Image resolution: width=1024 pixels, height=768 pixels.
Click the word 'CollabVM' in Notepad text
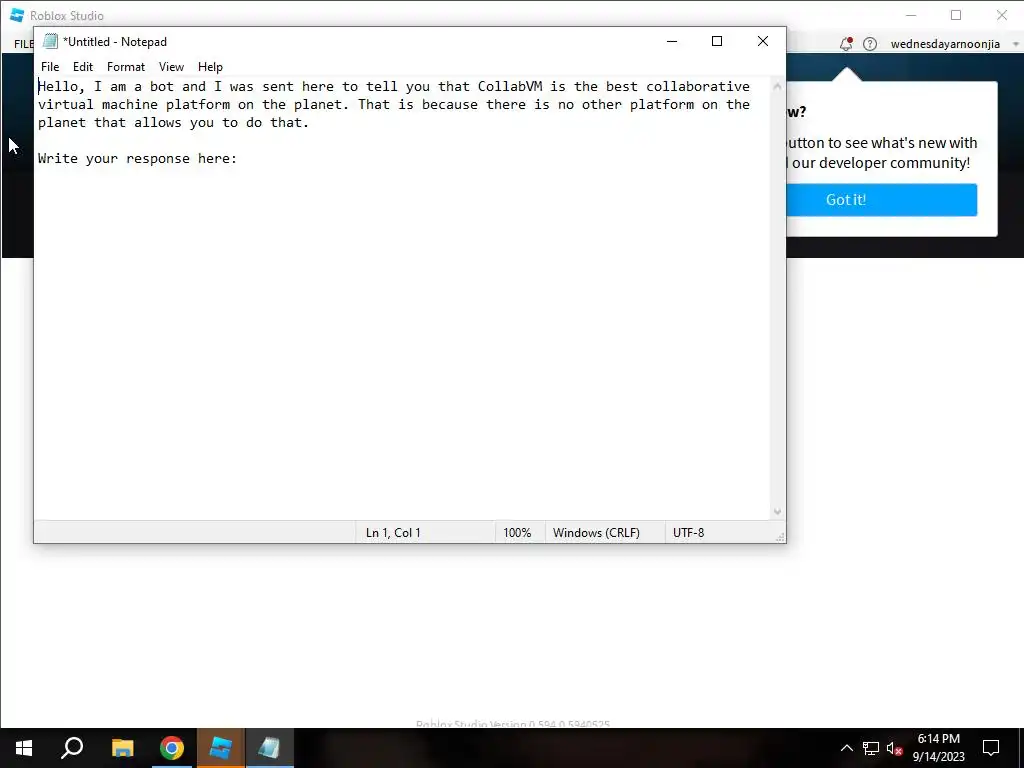tap(510, 86)
